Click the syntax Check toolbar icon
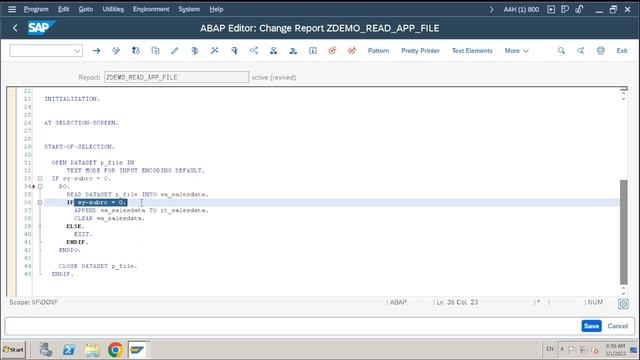This screenshot has width=640, height=360. (x=195, y=51)
